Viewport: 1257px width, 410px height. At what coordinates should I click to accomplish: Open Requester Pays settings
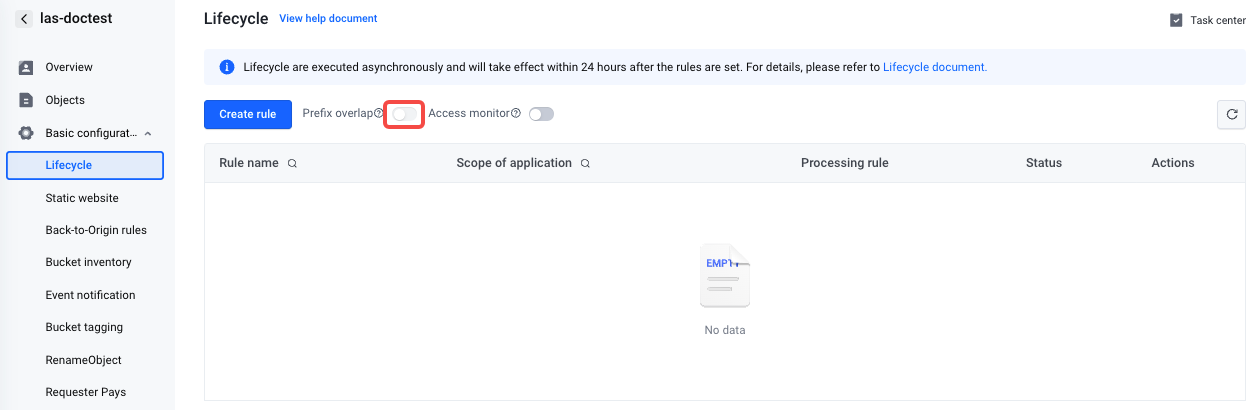tap(86, 392)
